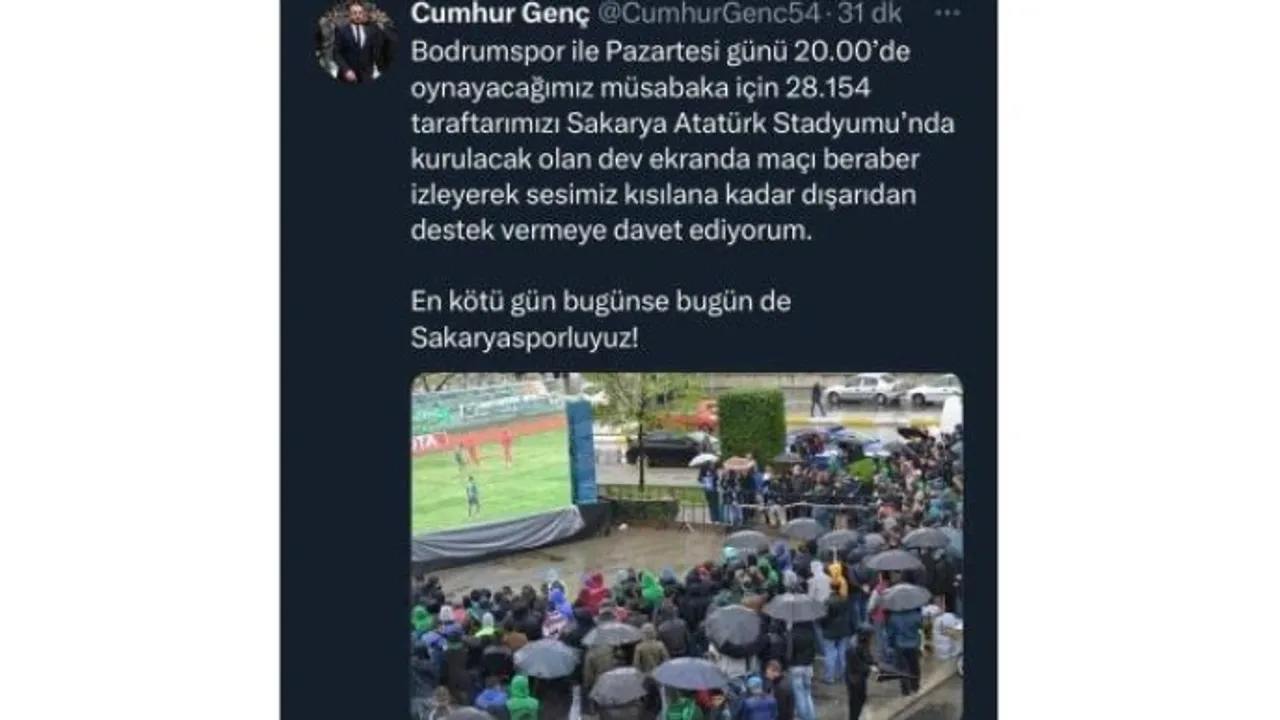Click the attached crowd photo in the tweet
The image size is (1280, 720).
687,546
